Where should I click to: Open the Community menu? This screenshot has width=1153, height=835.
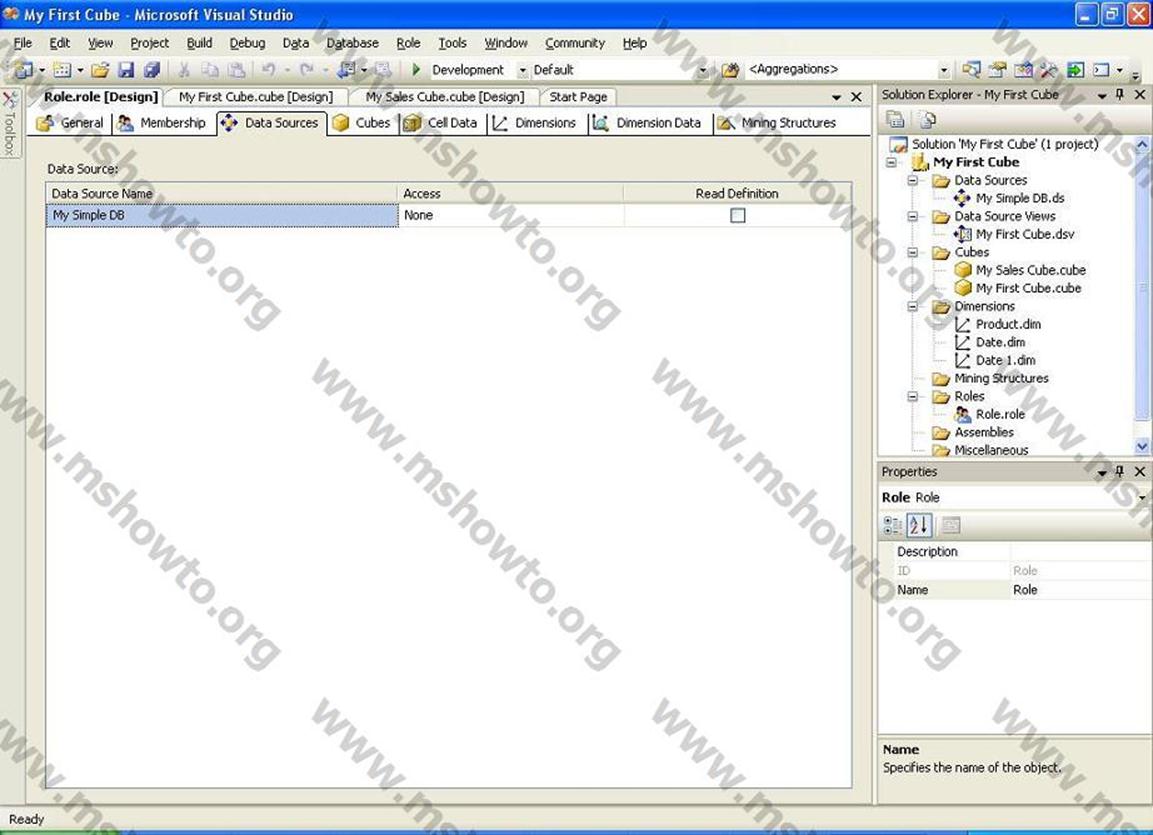coord(575,43)
